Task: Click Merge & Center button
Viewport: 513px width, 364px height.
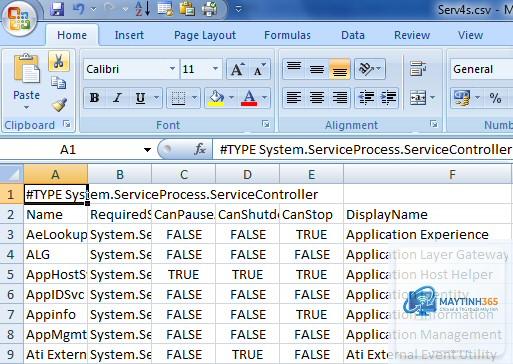Action: pyautogui.click(x=418, y=98)
